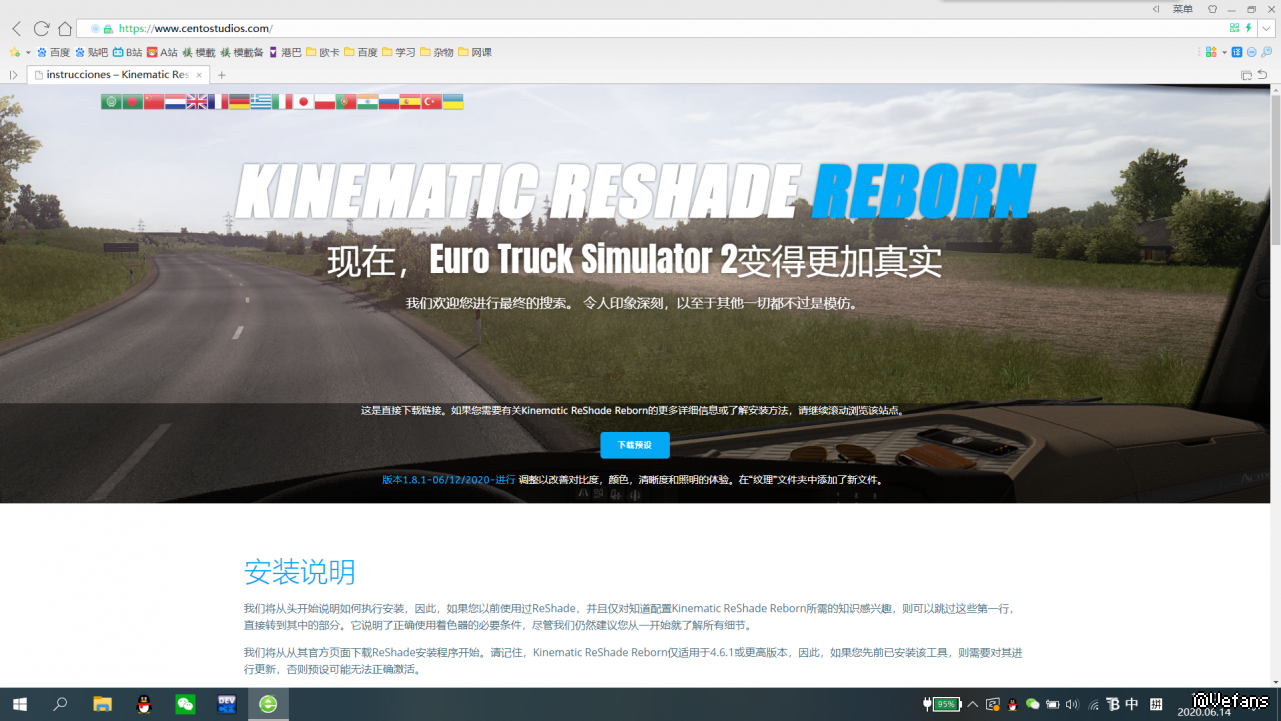Expand the 网课 bookmark folder
Viewport: 1281px width, 721px height.
(x=475, y=52)
